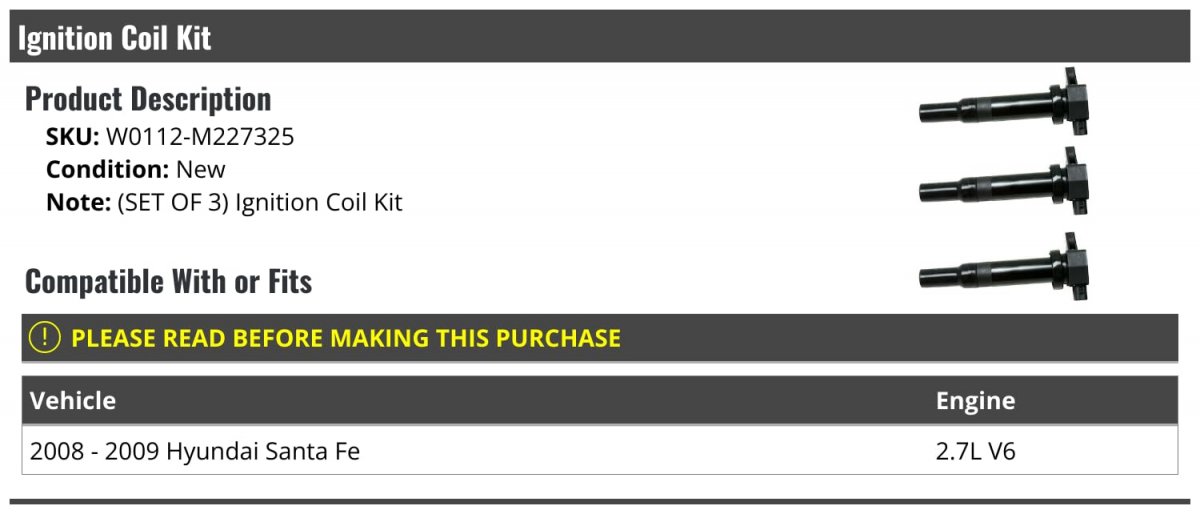
Task: Select the bottom ignition coil image
Action: (1004, 267)
